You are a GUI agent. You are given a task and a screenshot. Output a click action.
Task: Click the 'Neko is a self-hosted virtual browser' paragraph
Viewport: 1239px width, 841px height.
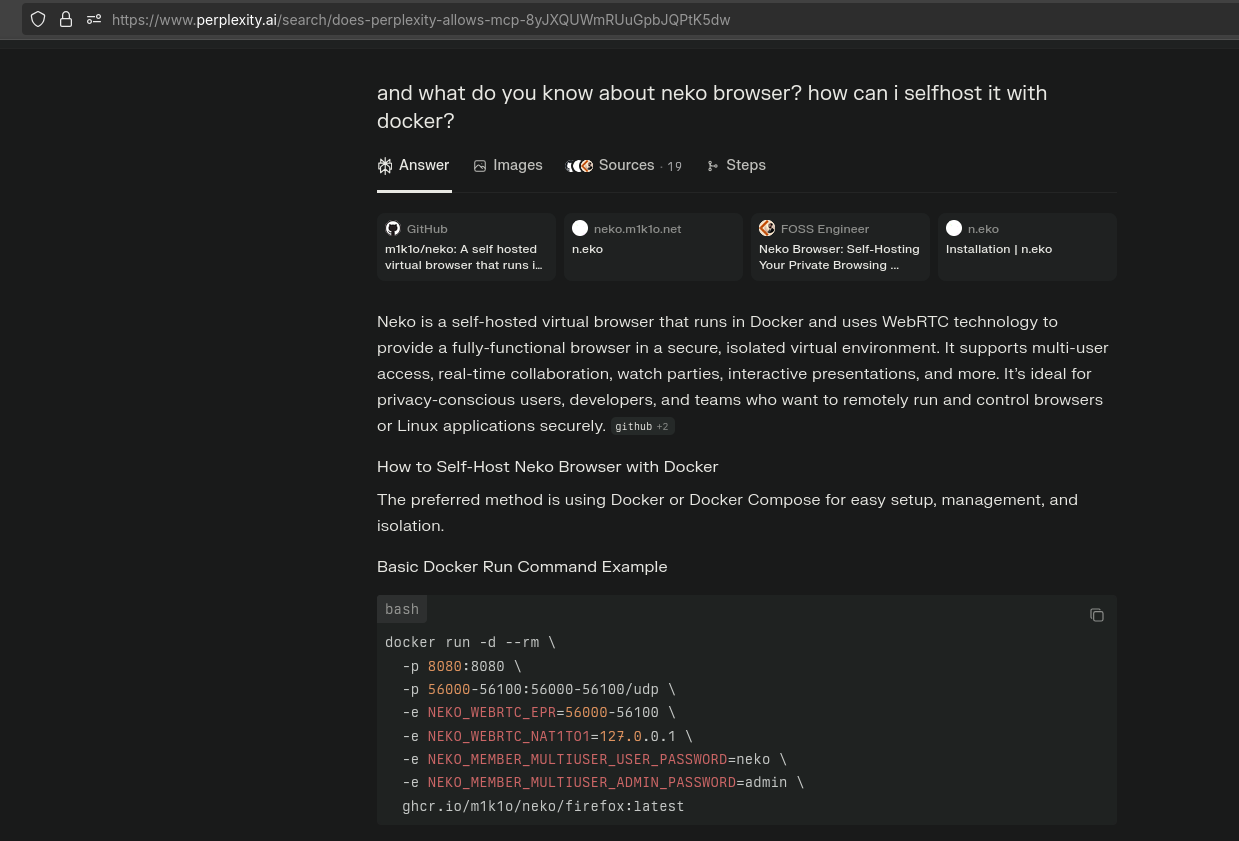[743, 374]
